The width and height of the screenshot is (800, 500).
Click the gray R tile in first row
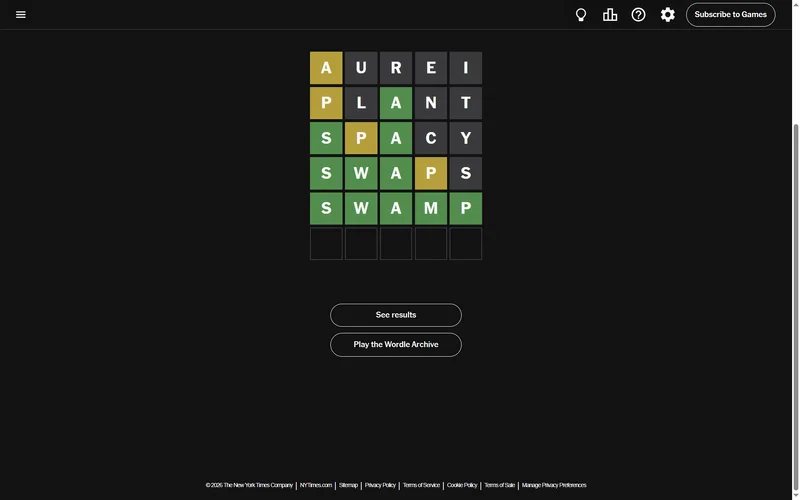pos(396,68)
